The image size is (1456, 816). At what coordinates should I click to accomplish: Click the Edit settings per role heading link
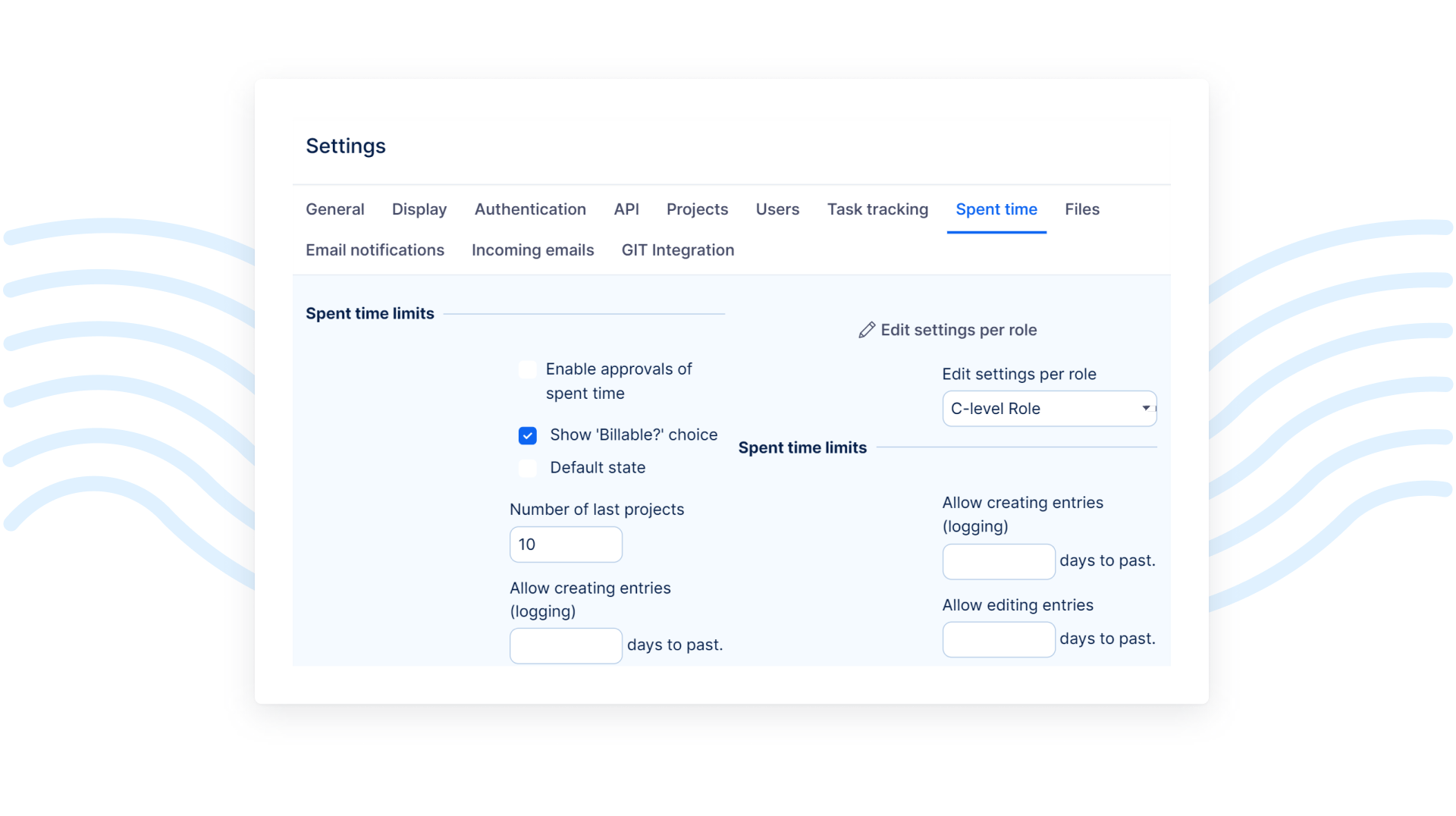coord(958,330)
